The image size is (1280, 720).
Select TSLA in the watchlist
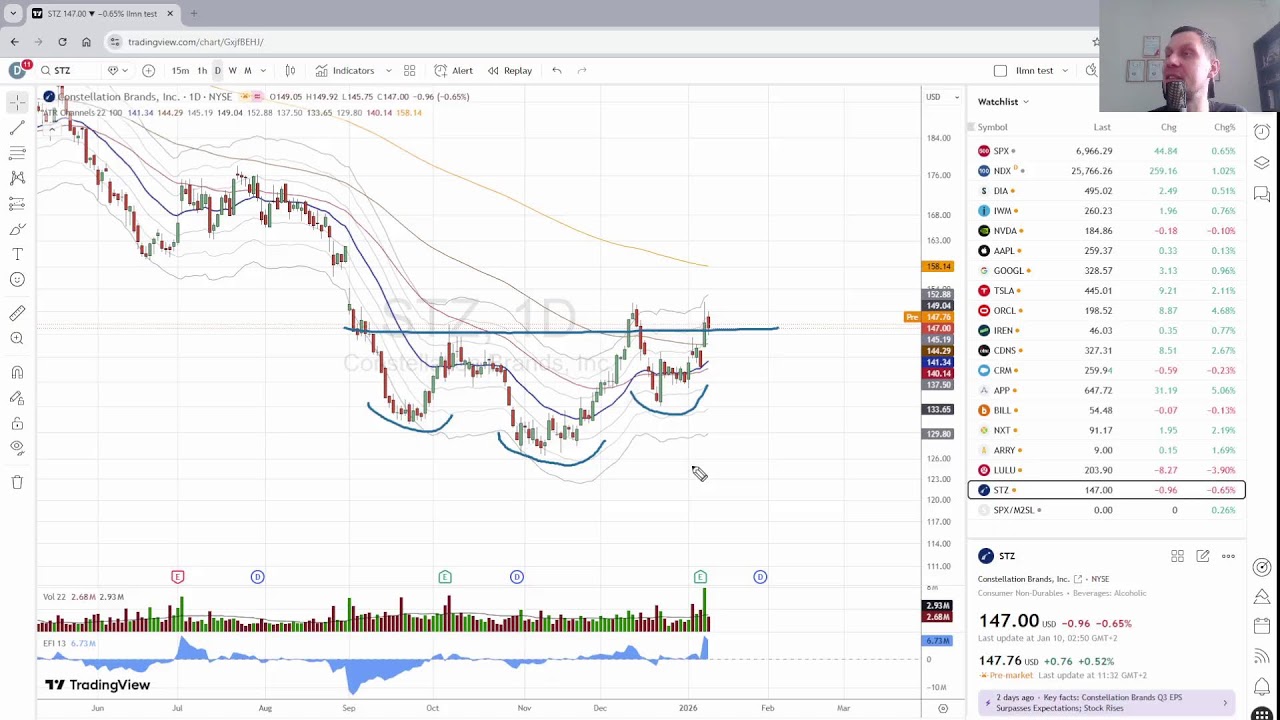[x=1107, y=291]
